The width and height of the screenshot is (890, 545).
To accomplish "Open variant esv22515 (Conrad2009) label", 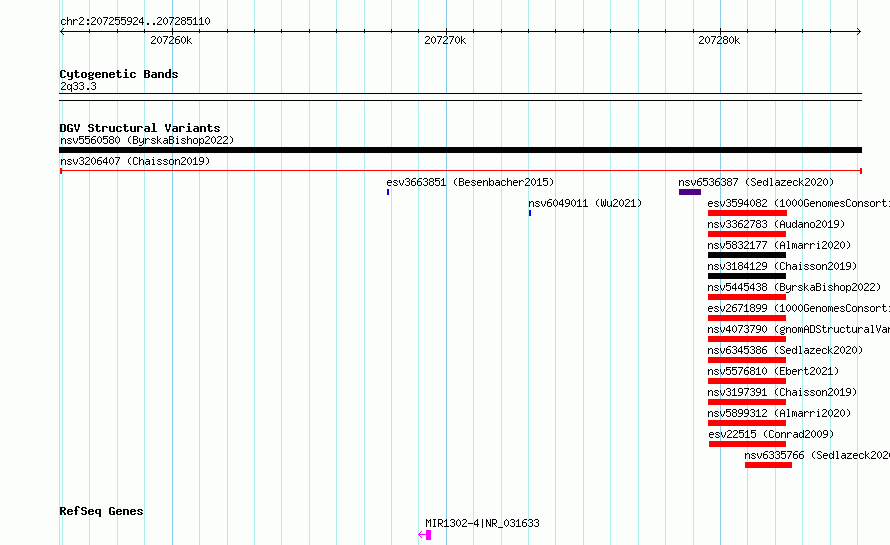I will (x=771, y=434).
